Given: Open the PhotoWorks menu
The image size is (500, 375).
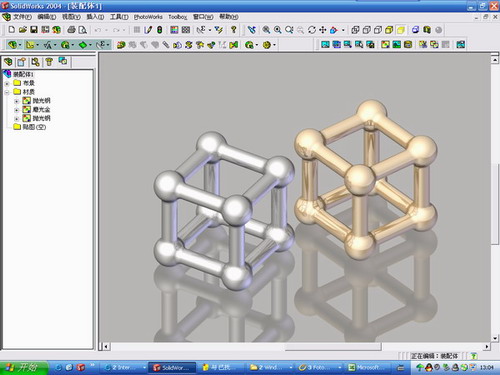Looking at the screenshot, I should coord(148,17).
